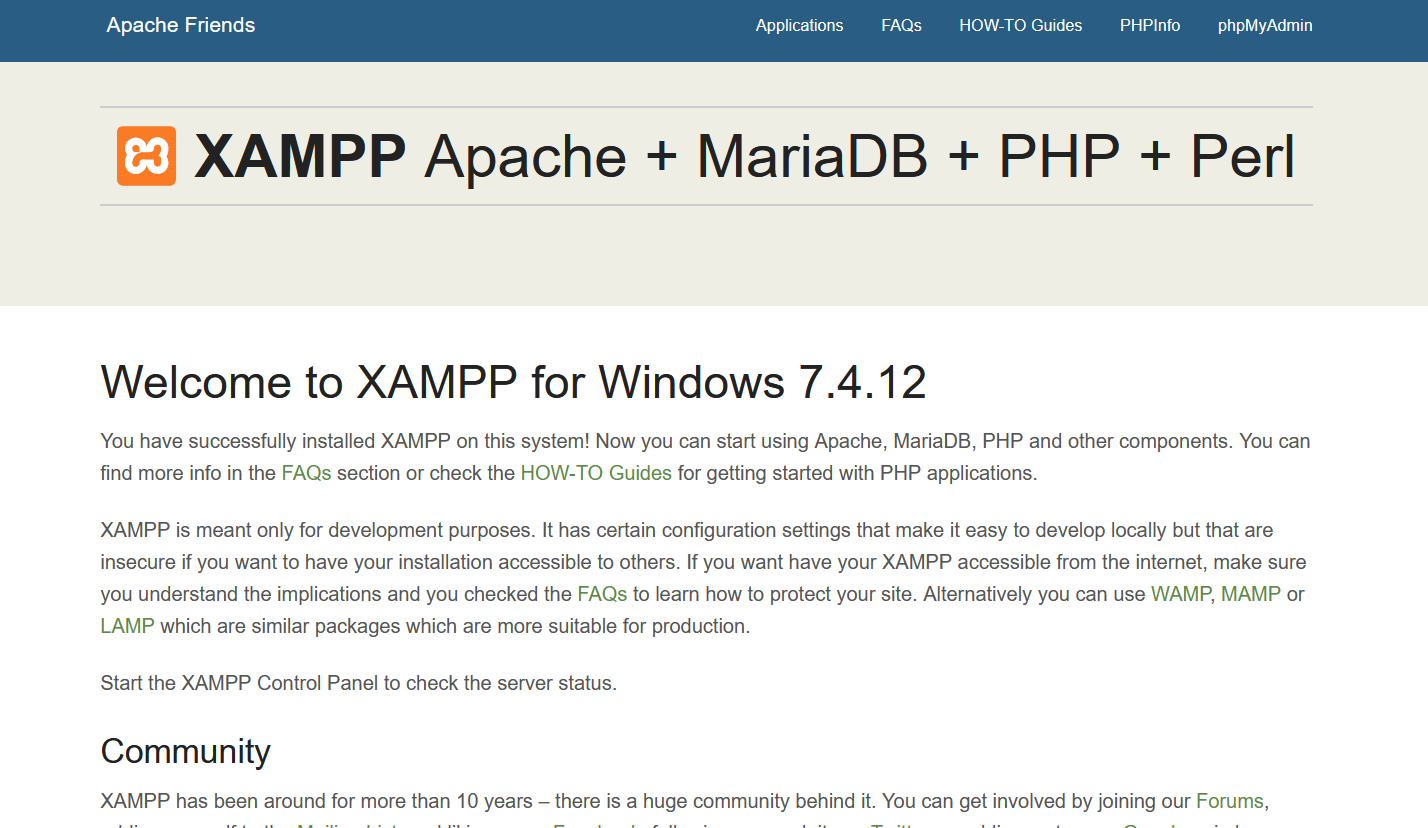Click the "Community" heading
This screenshot has width=1428, height=828.
click(x=186, y=751)
